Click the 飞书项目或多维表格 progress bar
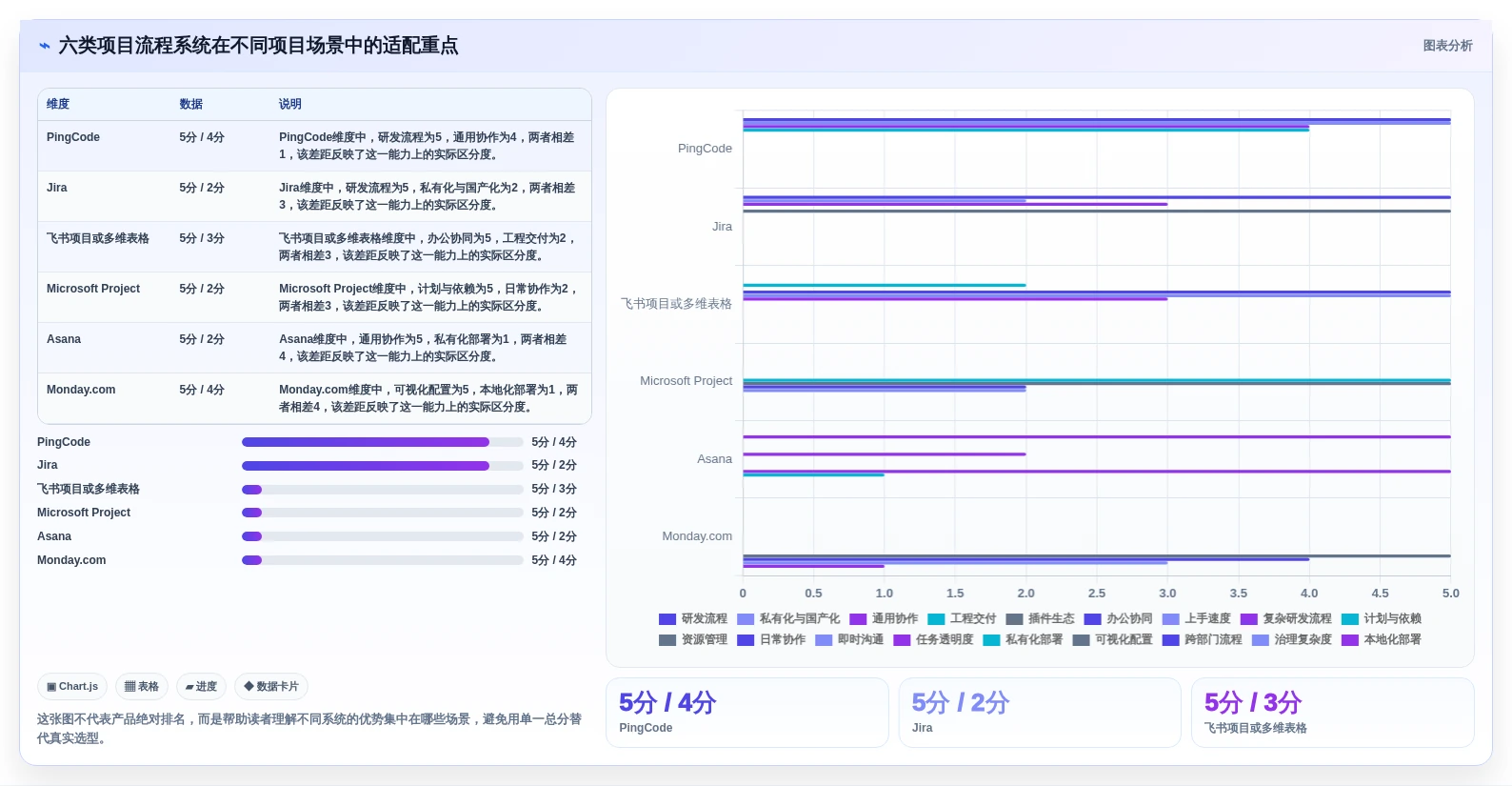The width and height of the screenshot is (1512, 786). pyautogui.click(x=383, y=490)
